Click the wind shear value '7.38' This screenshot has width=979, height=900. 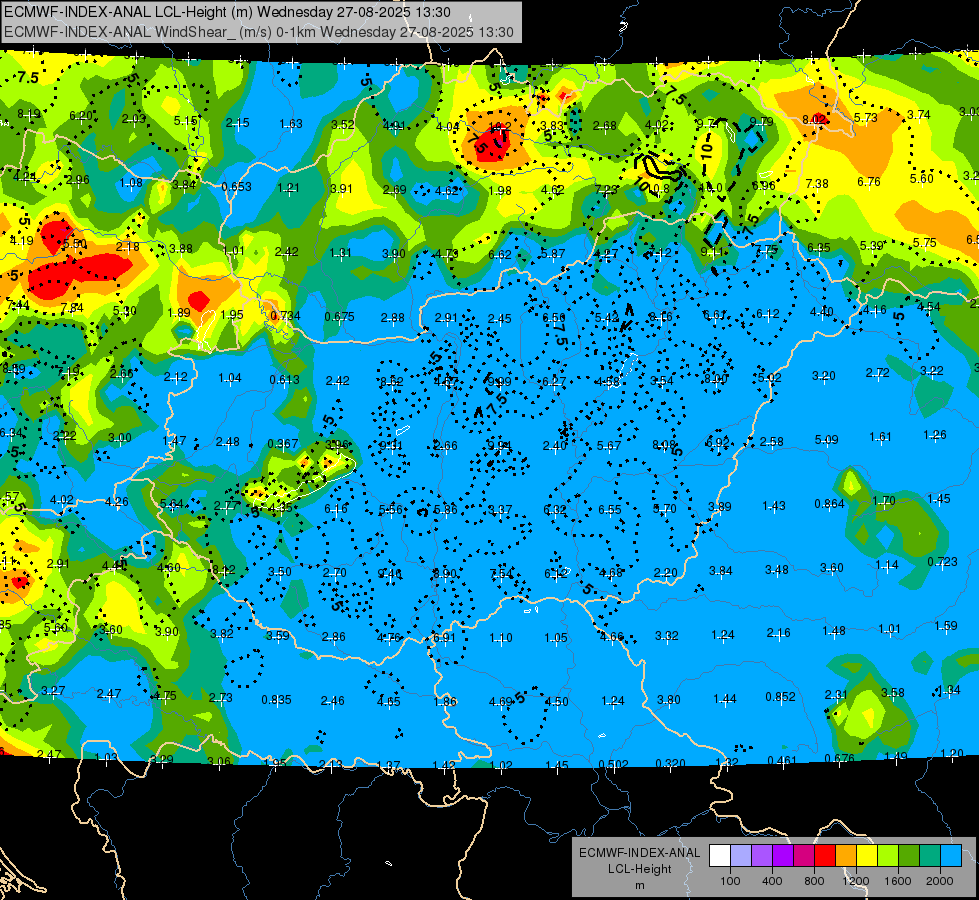coord(817,184)
